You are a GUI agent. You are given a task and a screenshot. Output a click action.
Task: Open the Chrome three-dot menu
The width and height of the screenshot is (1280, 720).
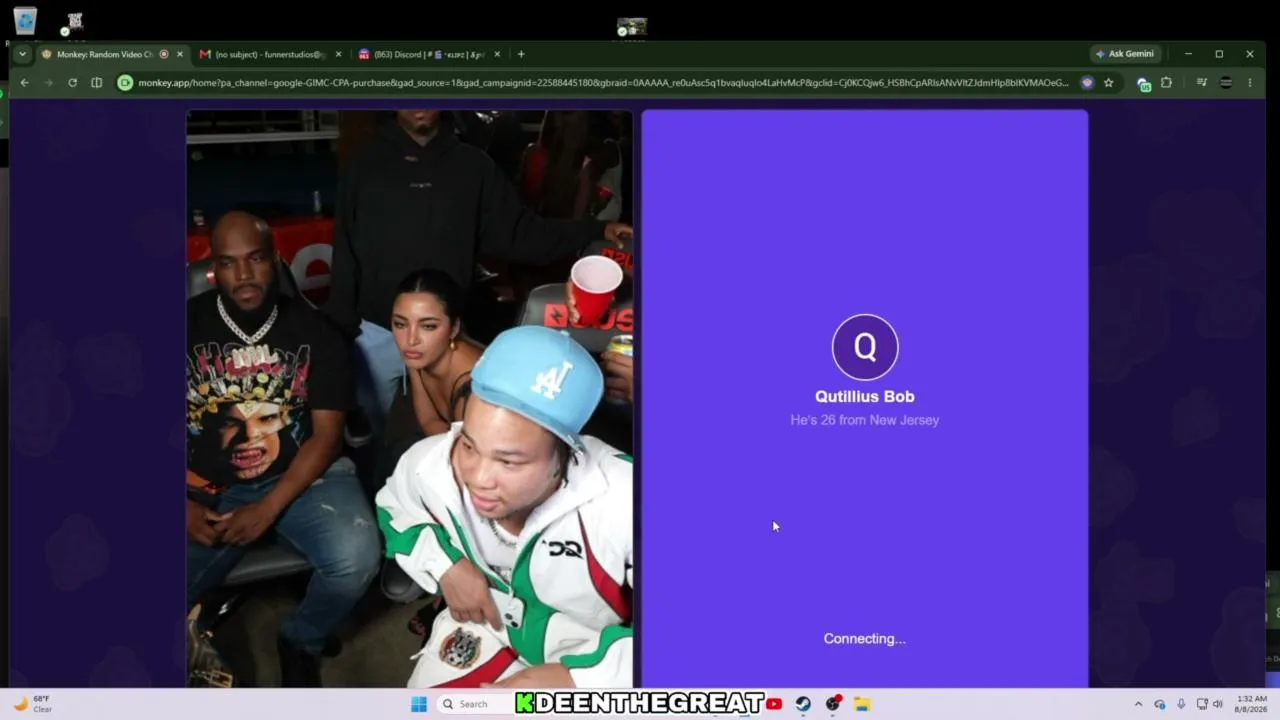[x=1249, y=83]
